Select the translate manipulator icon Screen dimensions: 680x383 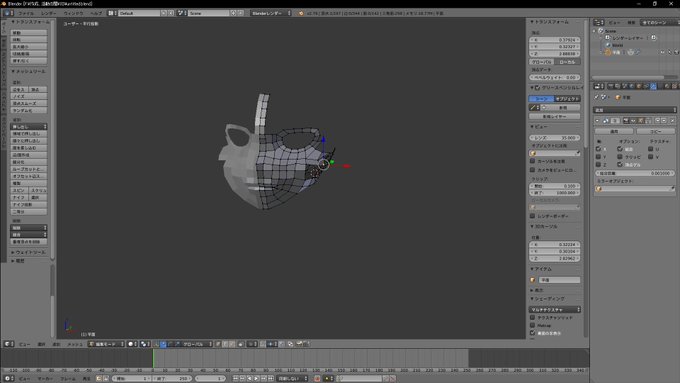(163, 344)
